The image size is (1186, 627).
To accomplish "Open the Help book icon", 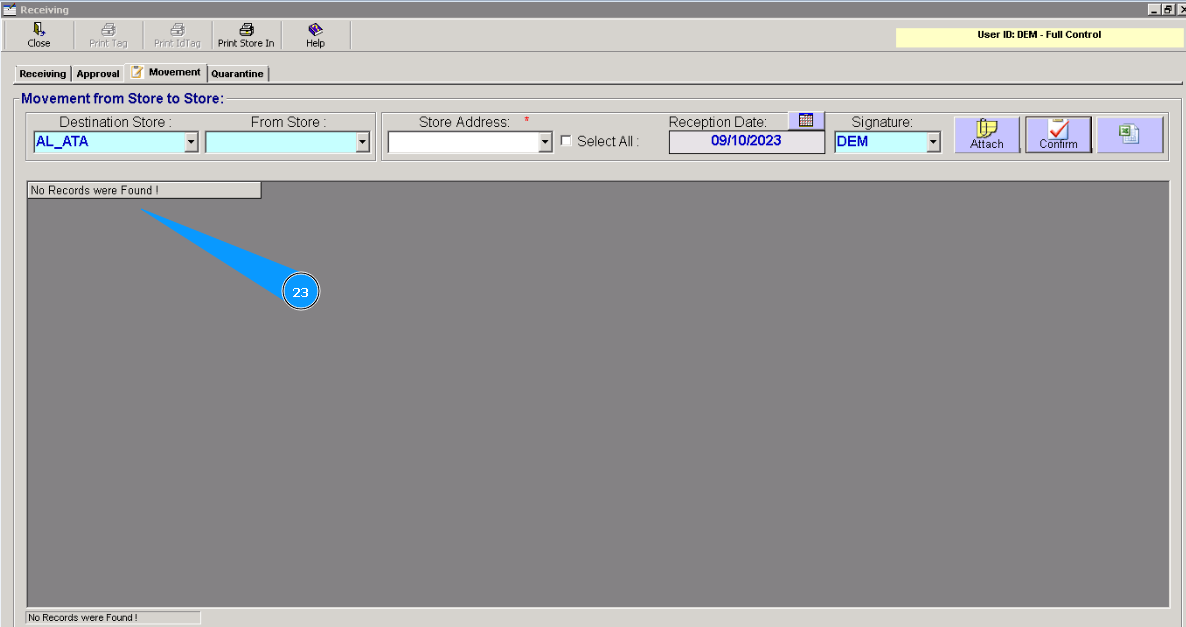I will tap(315, 35).
